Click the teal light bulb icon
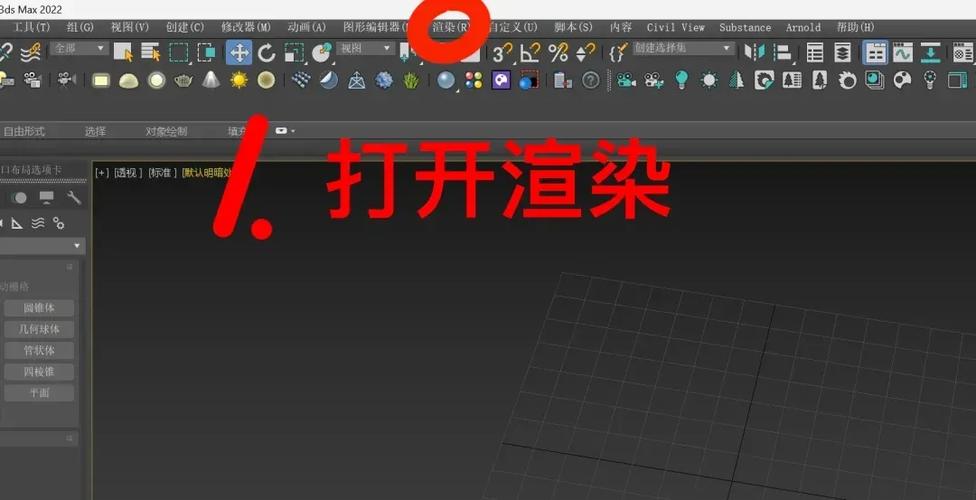Image resolution: width=976 pixels, height=500 pixels. [x=682, y=80]
